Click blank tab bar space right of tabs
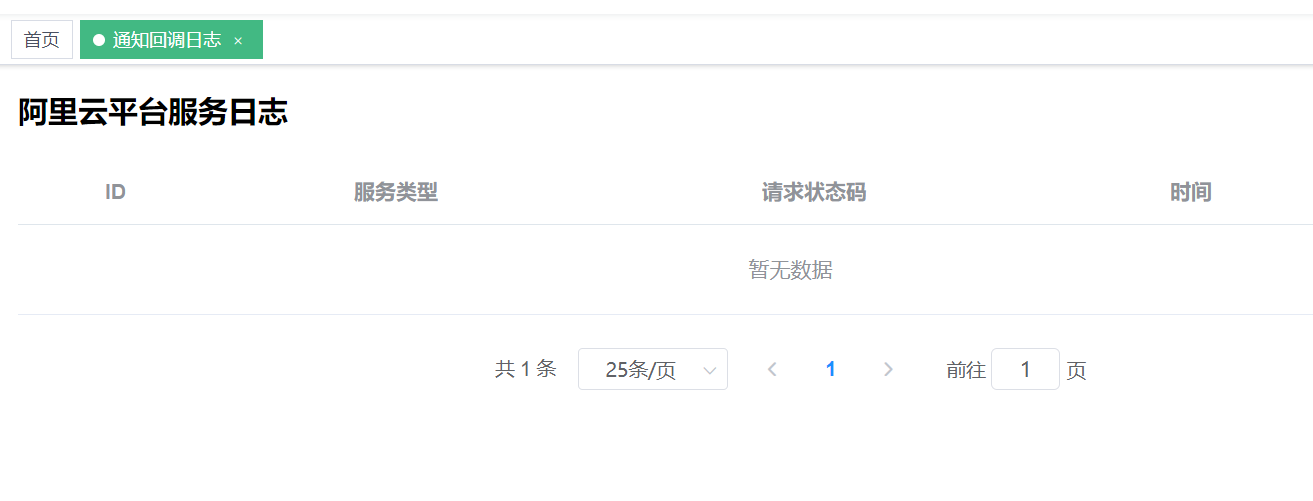Screen dimensions: 1313x501 coord(780,40)
